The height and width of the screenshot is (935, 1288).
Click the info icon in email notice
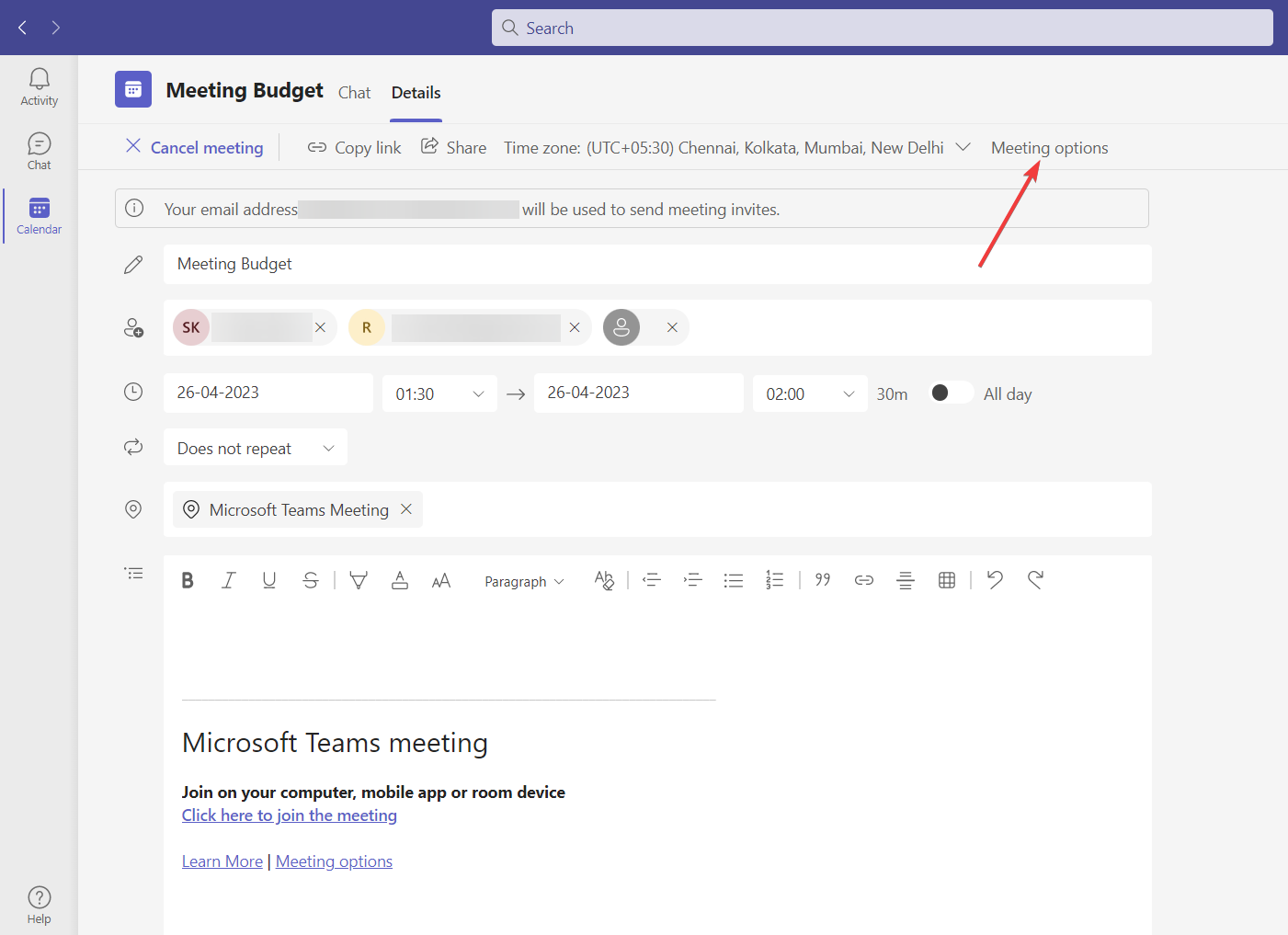click(x=134, y=208)
